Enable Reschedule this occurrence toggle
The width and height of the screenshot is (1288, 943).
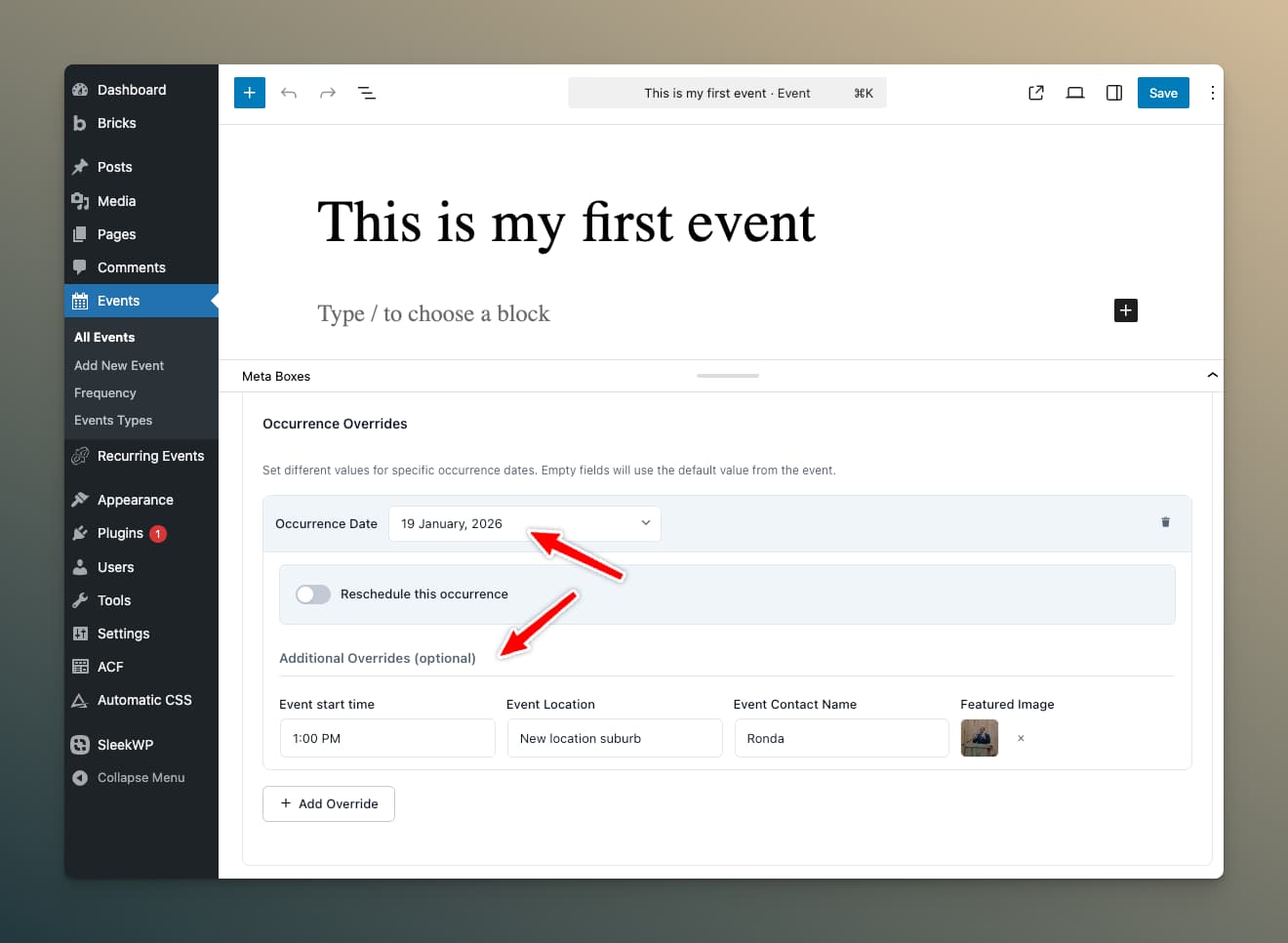[x=313, y=594]
